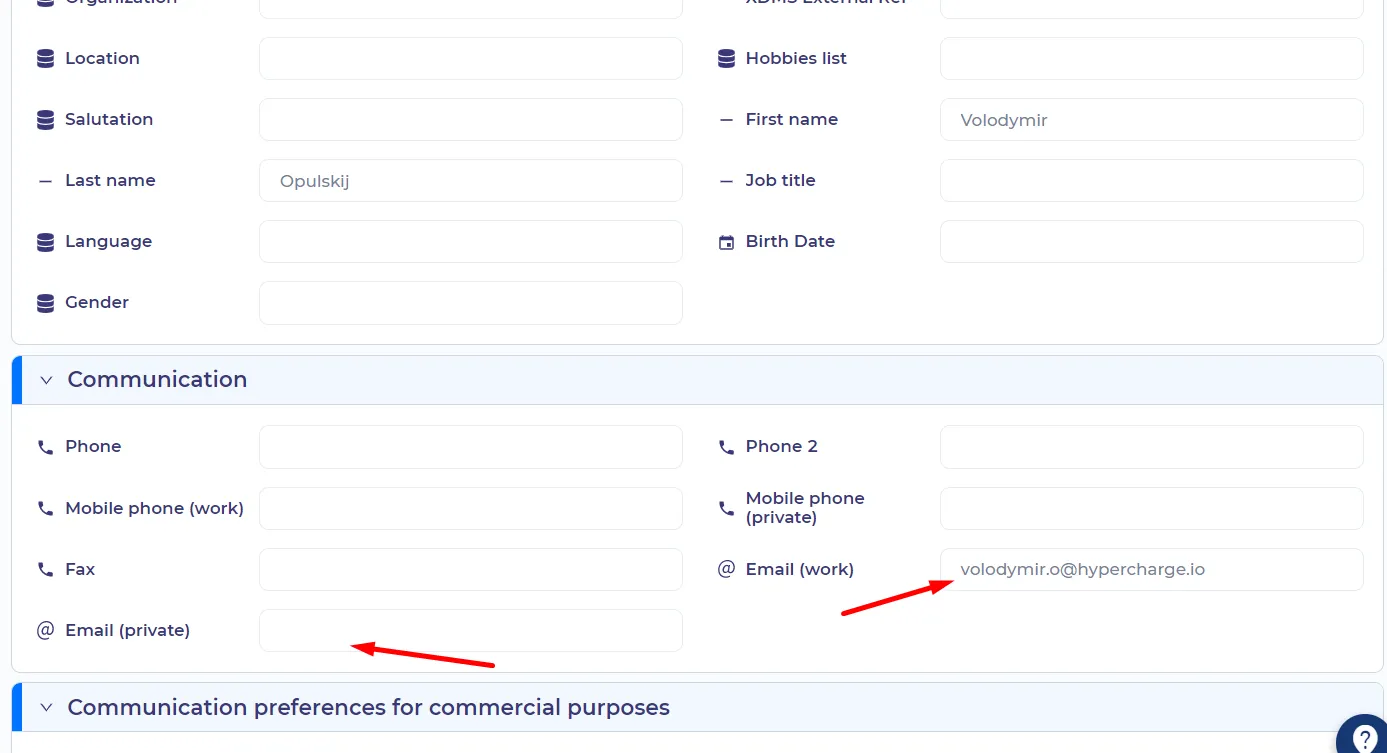1387x753 pixels.
Task: Click the database icon beside Hobbies list
Action: (726, 59)
